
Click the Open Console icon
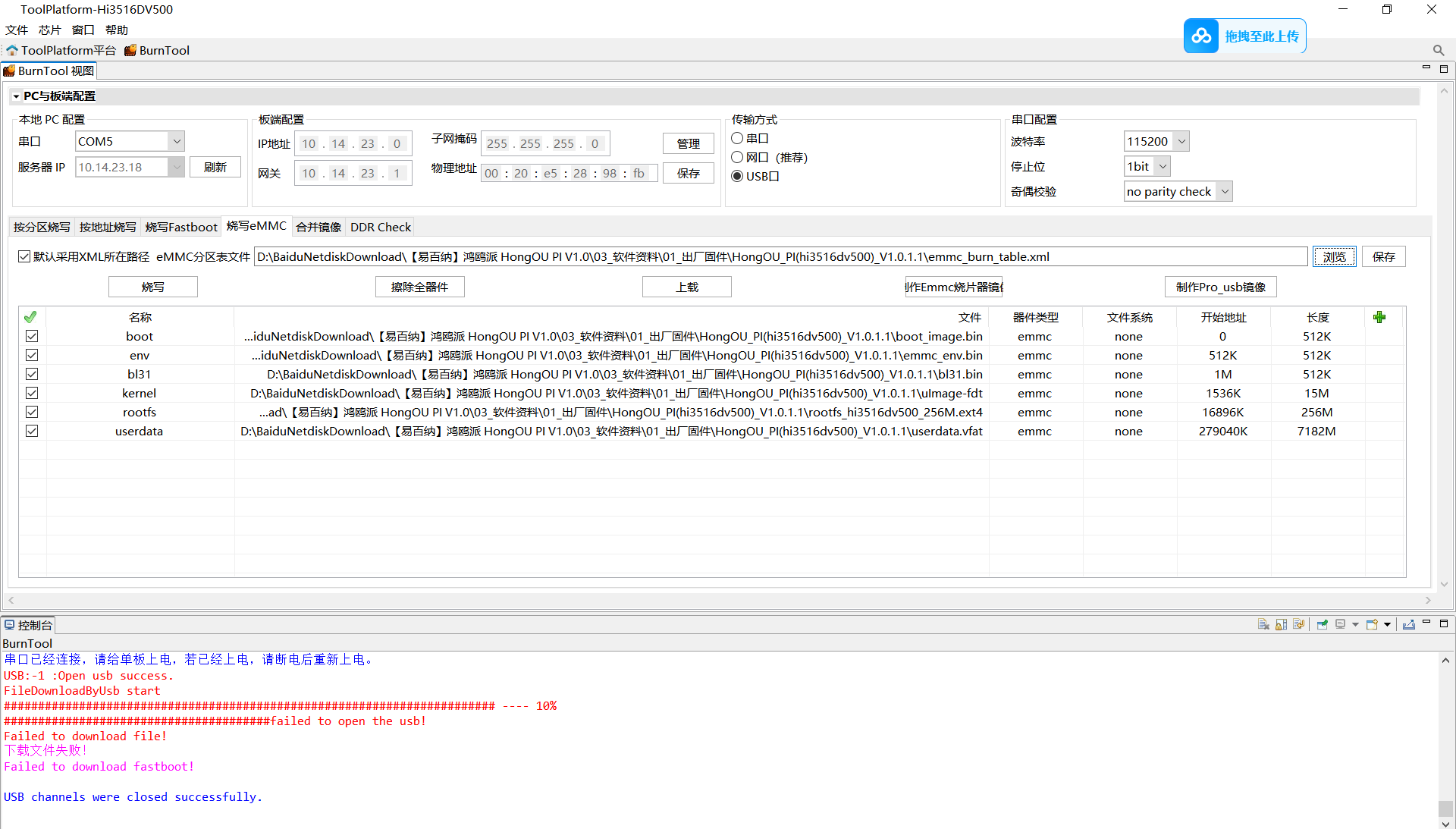click(x=1373, y=624)
